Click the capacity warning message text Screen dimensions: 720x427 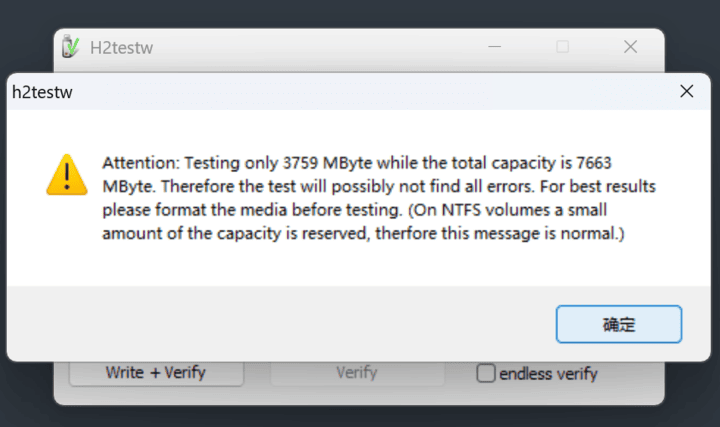[379, 198]
